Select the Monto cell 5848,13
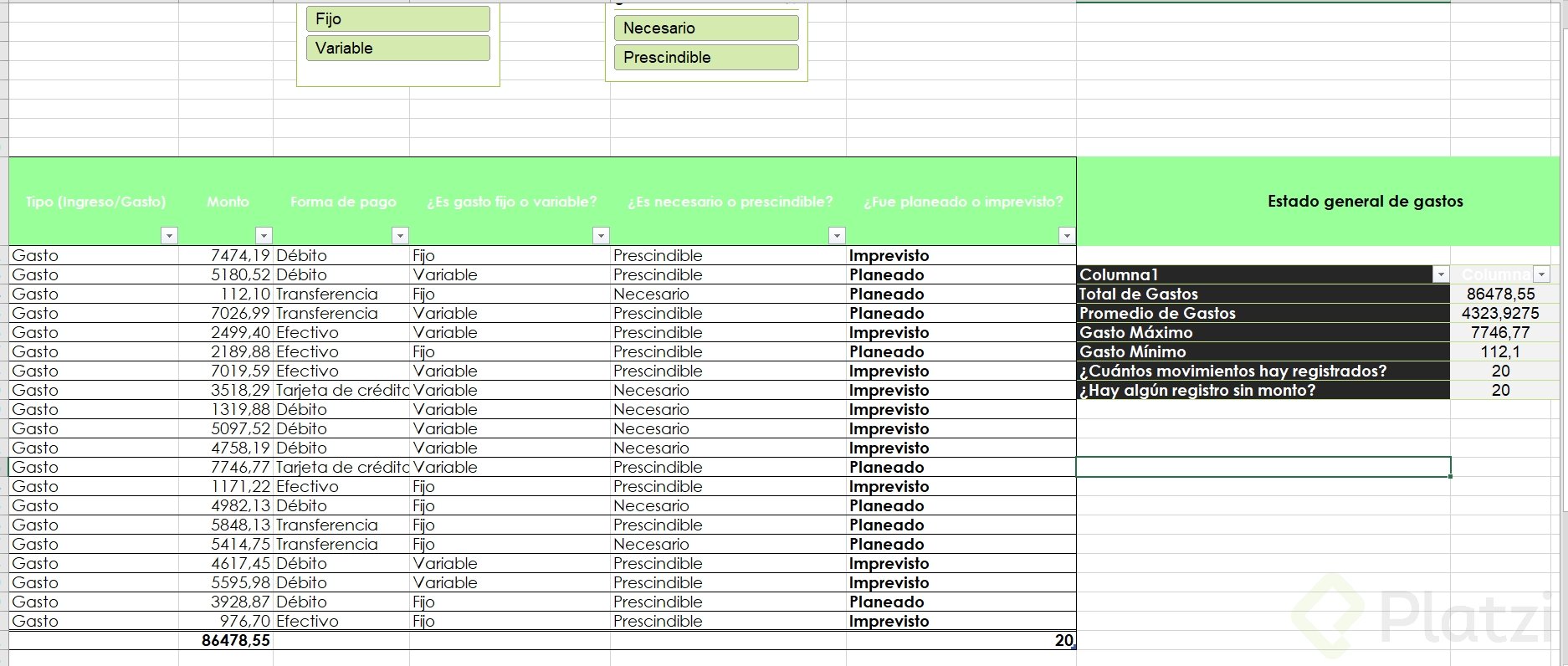This screenshot has width=1568, height=666. 226,525
